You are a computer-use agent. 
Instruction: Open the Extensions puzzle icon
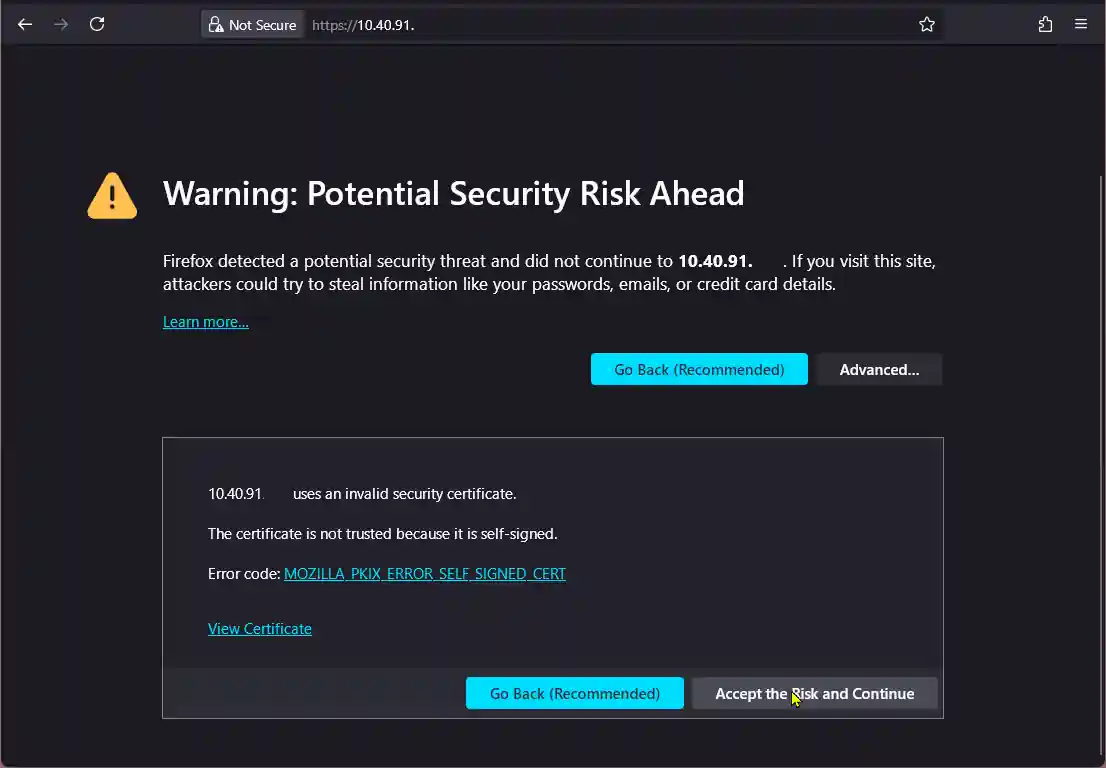[x=1045, y=25]
